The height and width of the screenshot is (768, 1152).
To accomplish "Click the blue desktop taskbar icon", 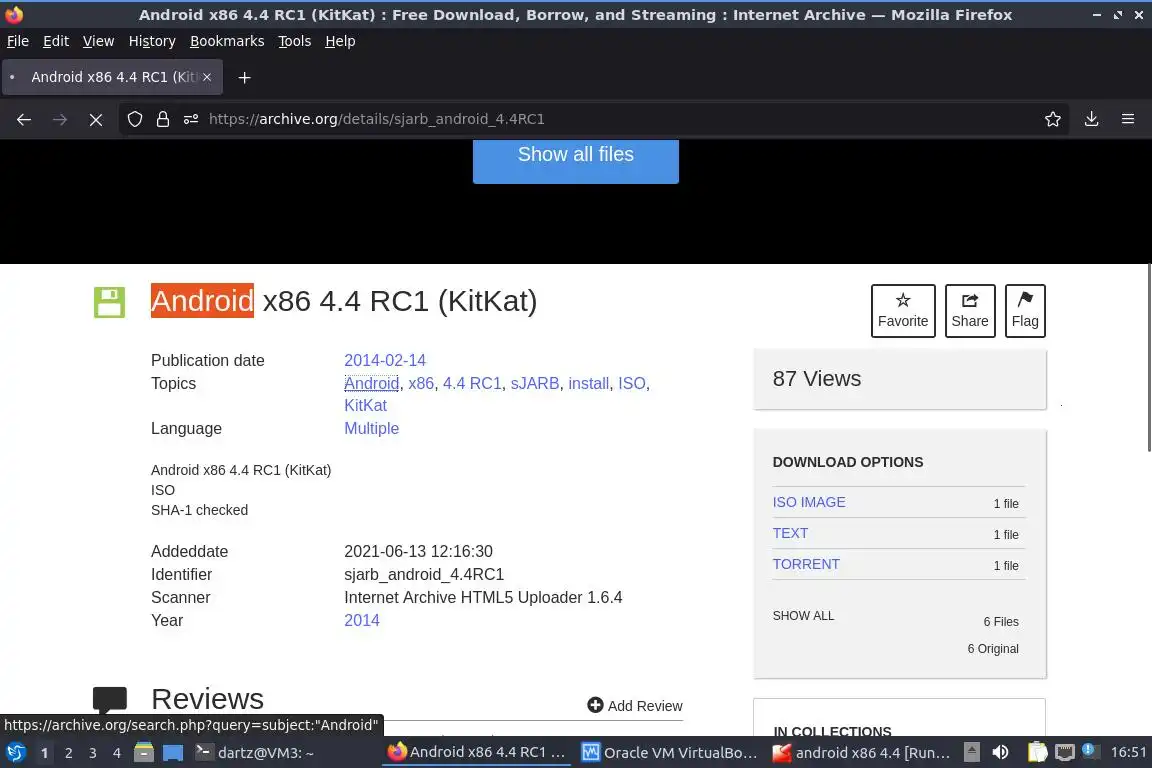I will tap(173, 753).
